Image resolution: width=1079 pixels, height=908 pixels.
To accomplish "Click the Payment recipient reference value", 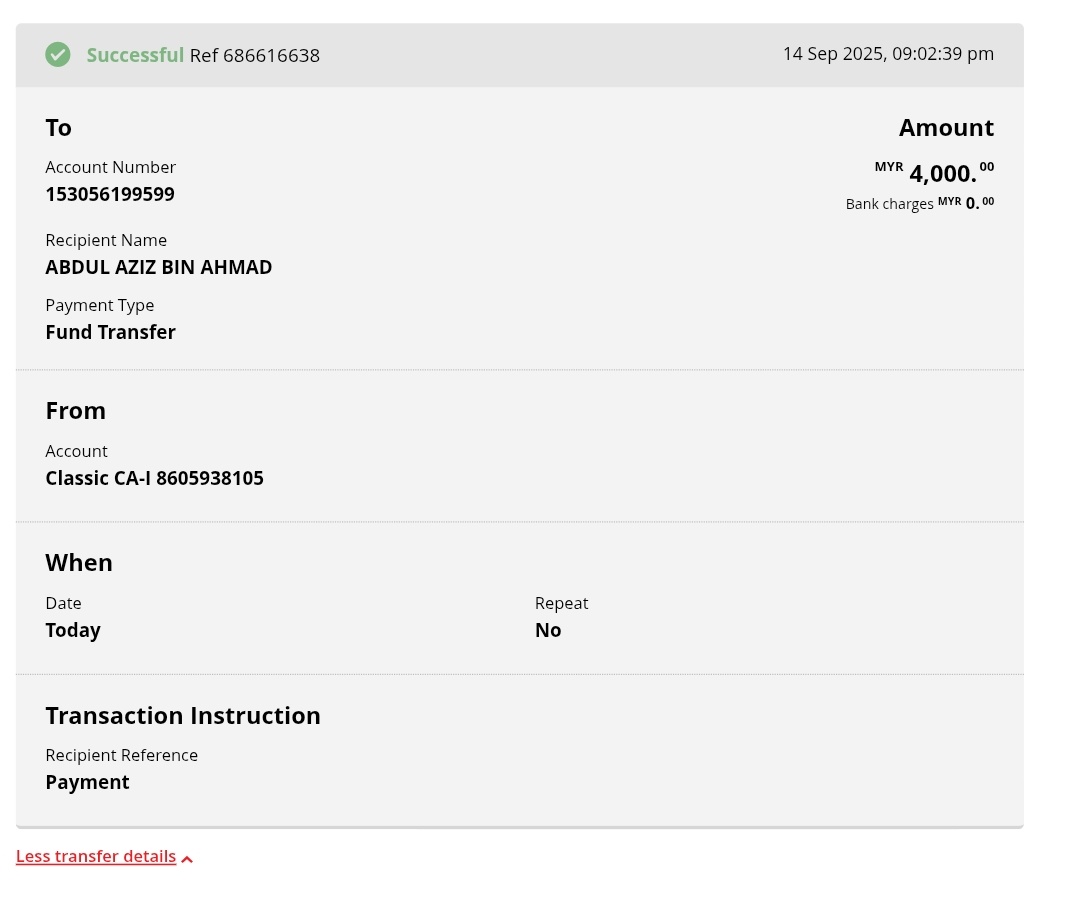I will tap(87, 782).
